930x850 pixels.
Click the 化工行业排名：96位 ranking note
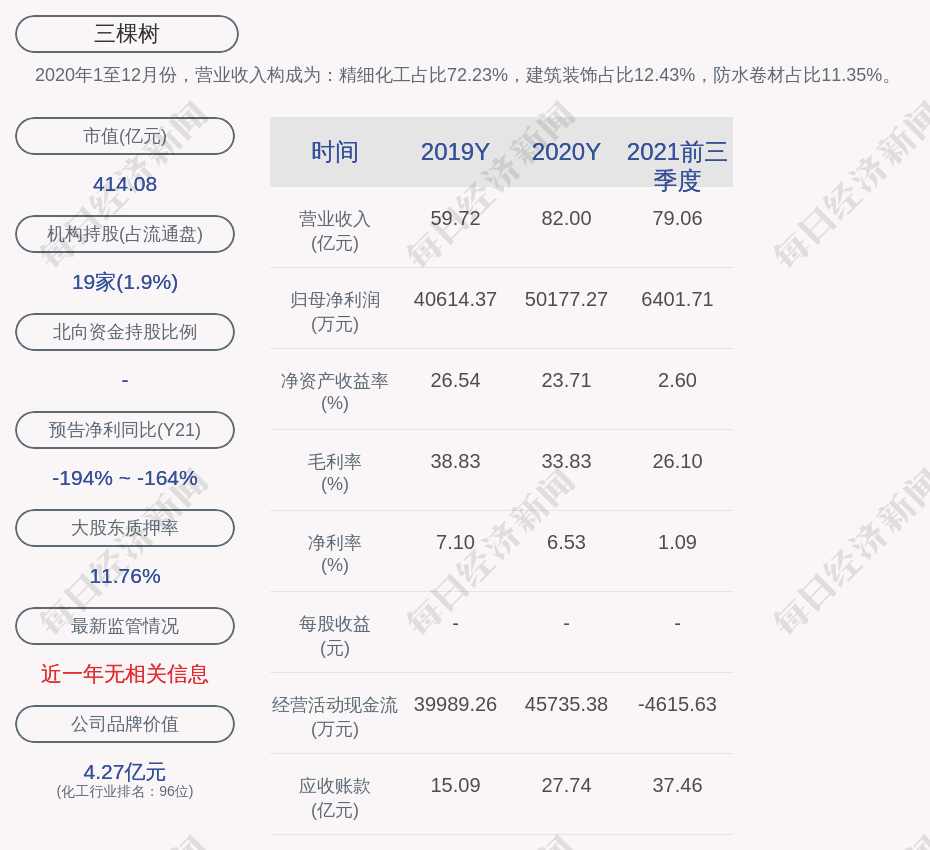click(125, 791)
